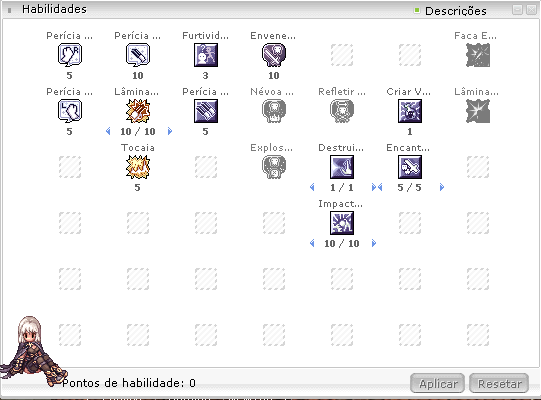Click the character sprite in the corner

tap(33, 350)
